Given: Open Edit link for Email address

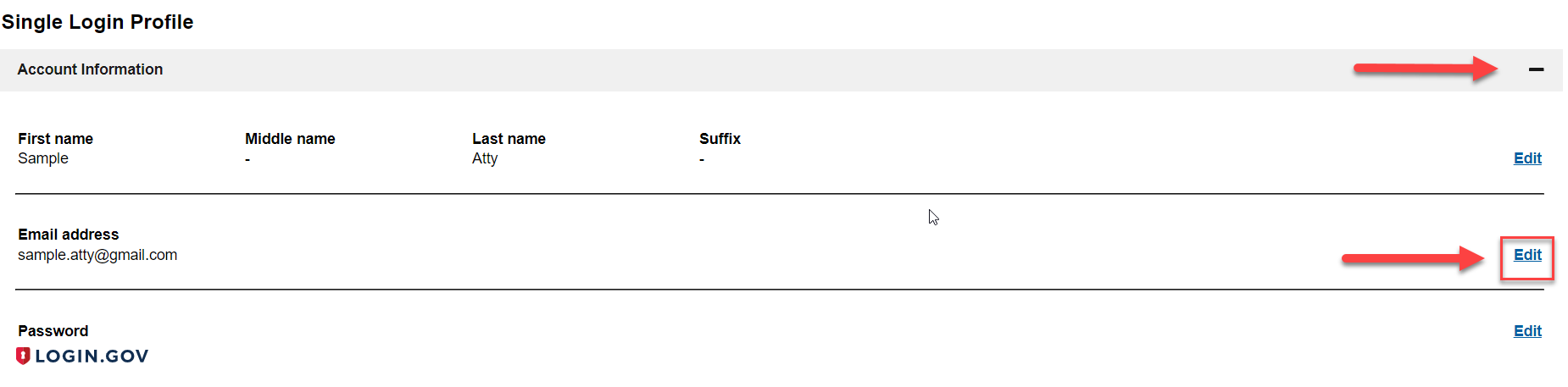Looking at the screenshot, I should pyautogui.click(x=1527, y=255).
